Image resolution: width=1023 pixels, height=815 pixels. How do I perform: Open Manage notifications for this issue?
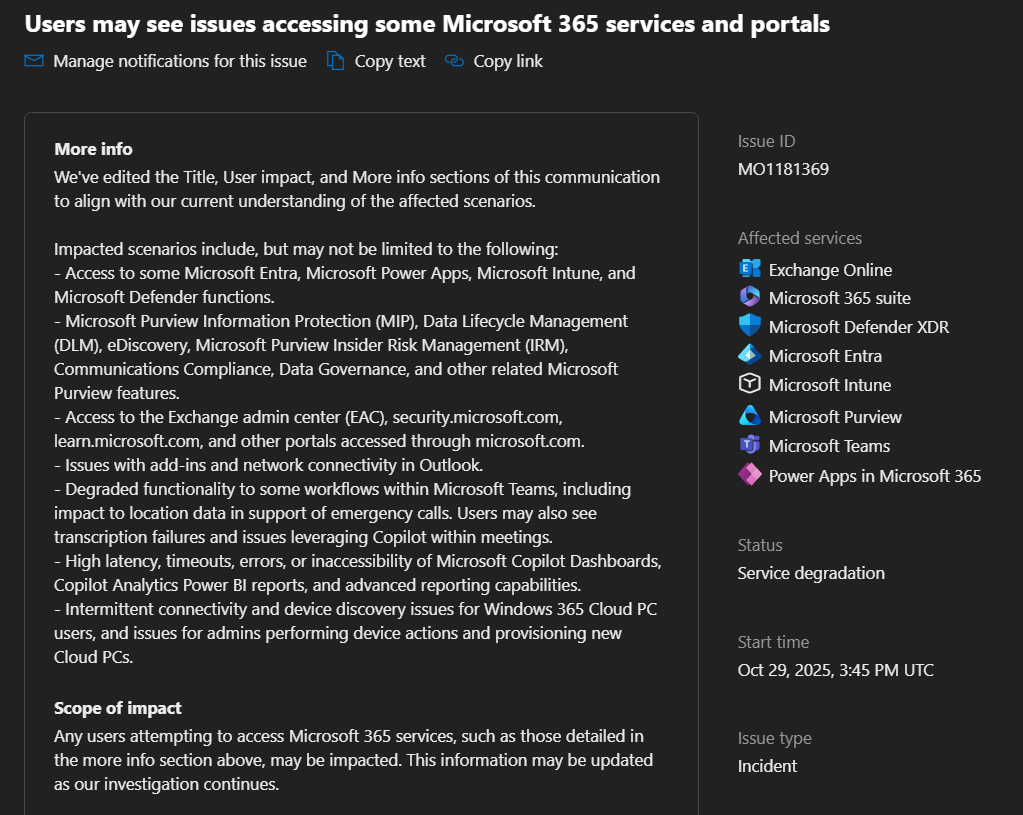click(x=179, y=61)
